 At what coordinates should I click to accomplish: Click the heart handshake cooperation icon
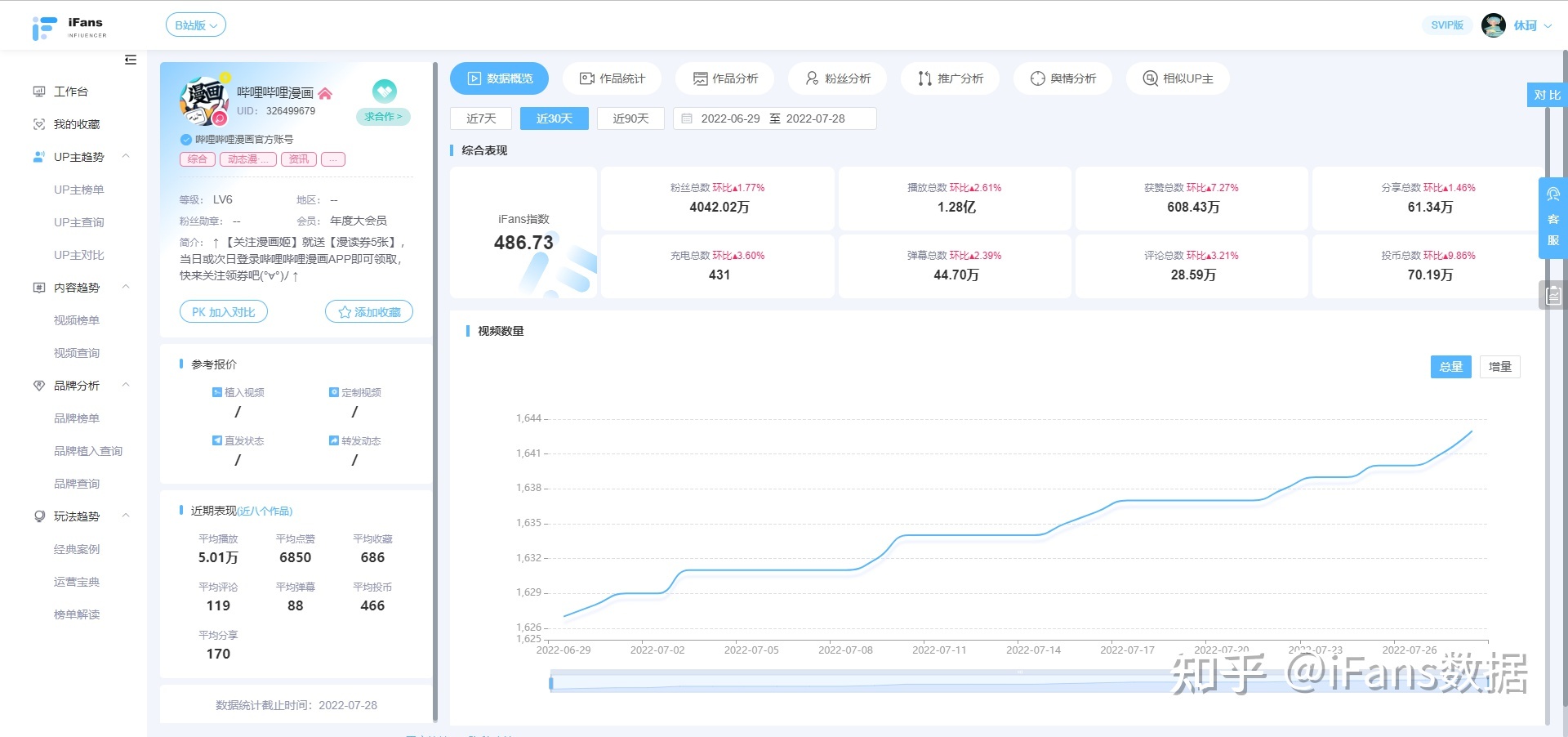pos(385,91)
